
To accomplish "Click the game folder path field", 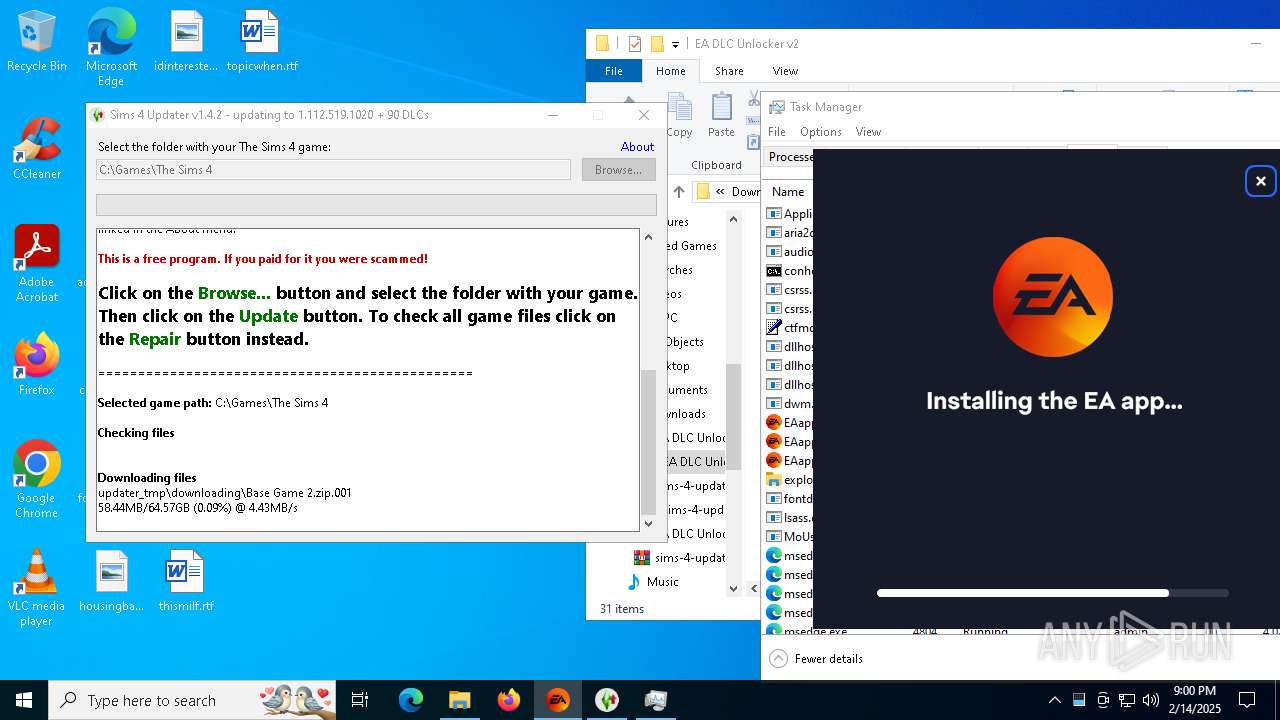I will pos(333,170).
